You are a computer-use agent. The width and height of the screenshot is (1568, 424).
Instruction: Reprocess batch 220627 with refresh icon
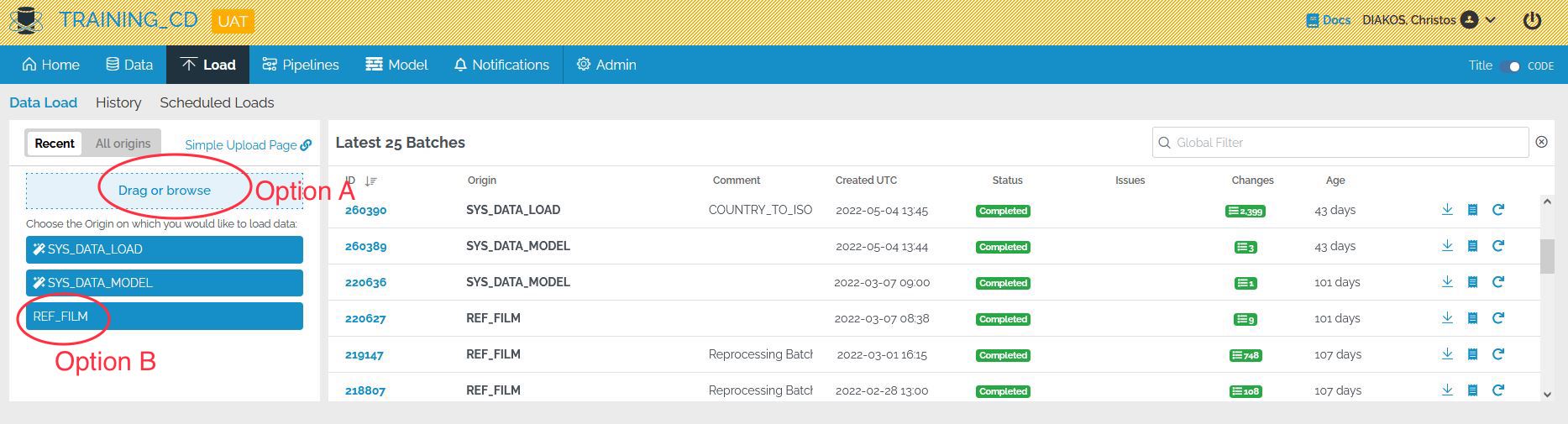click(1497, 318)
